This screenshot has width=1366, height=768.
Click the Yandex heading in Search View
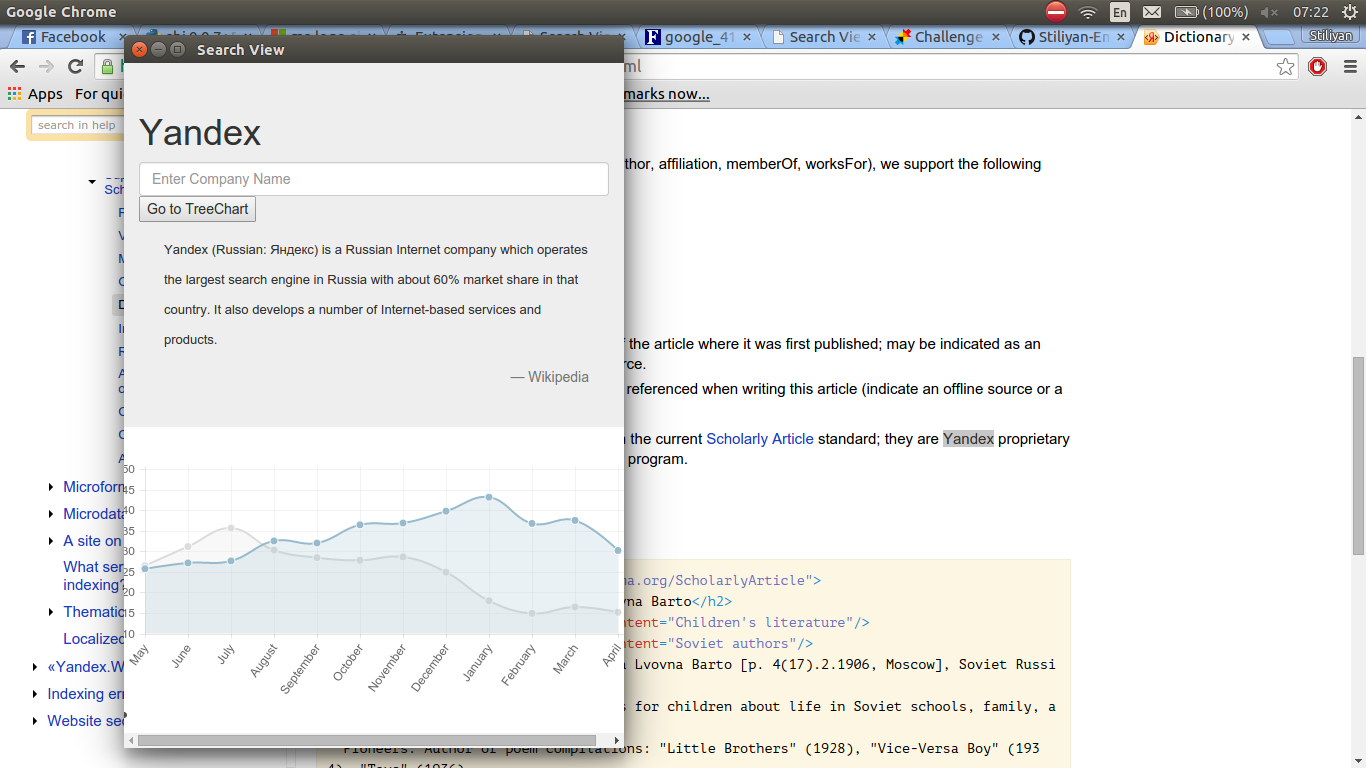coord(200,133)
